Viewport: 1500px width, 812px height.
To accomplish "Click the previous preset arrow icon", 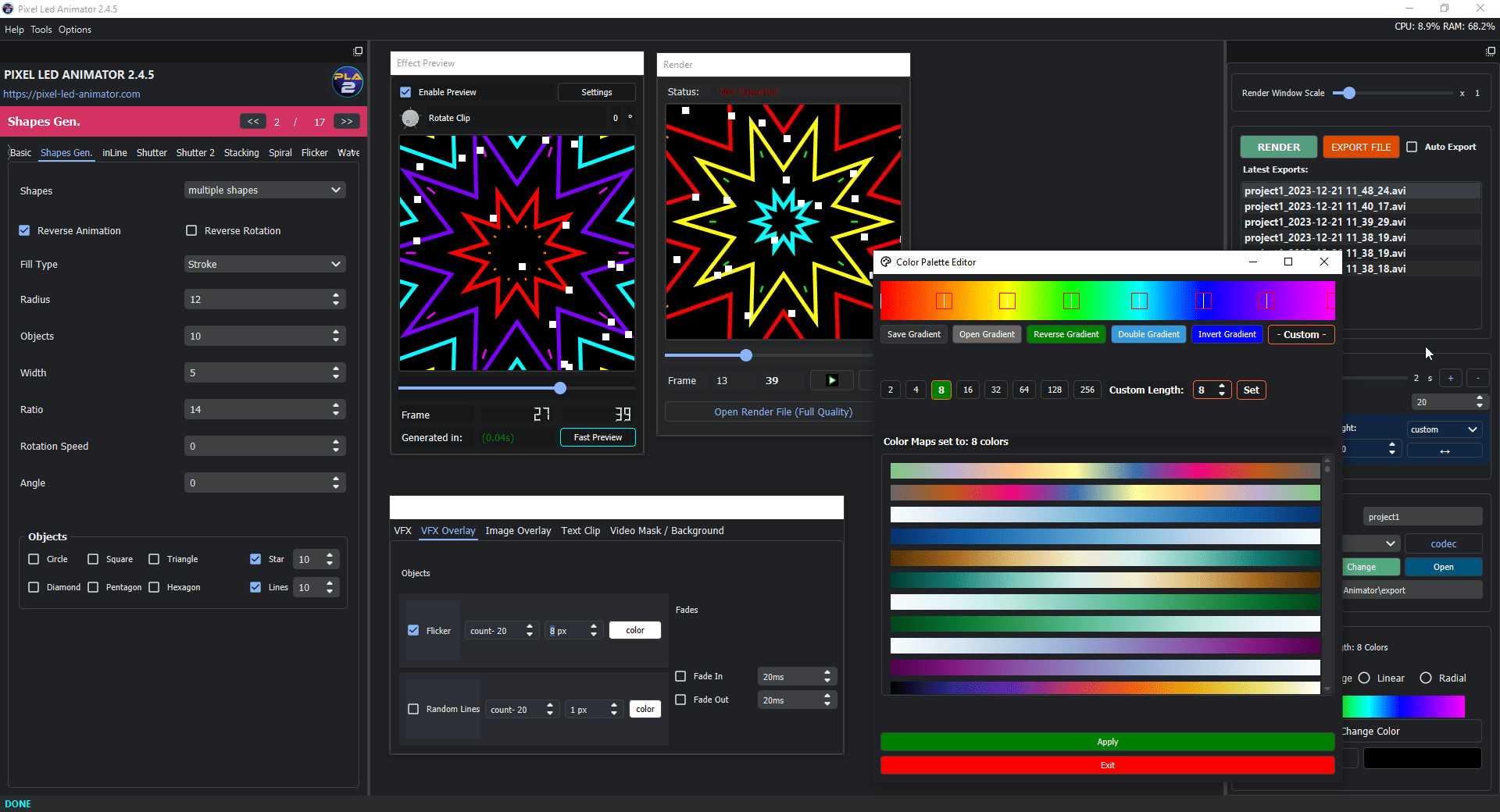I will tap(252, 122).
